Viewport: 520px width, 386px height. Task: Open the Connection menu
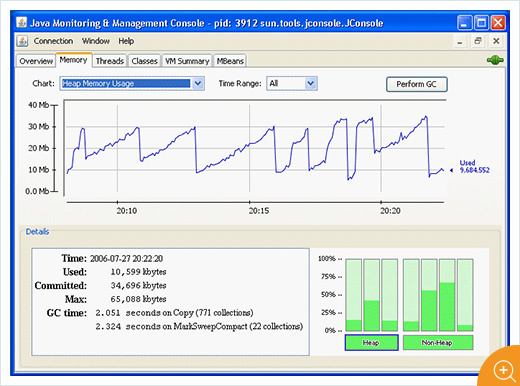coord(53,41)
